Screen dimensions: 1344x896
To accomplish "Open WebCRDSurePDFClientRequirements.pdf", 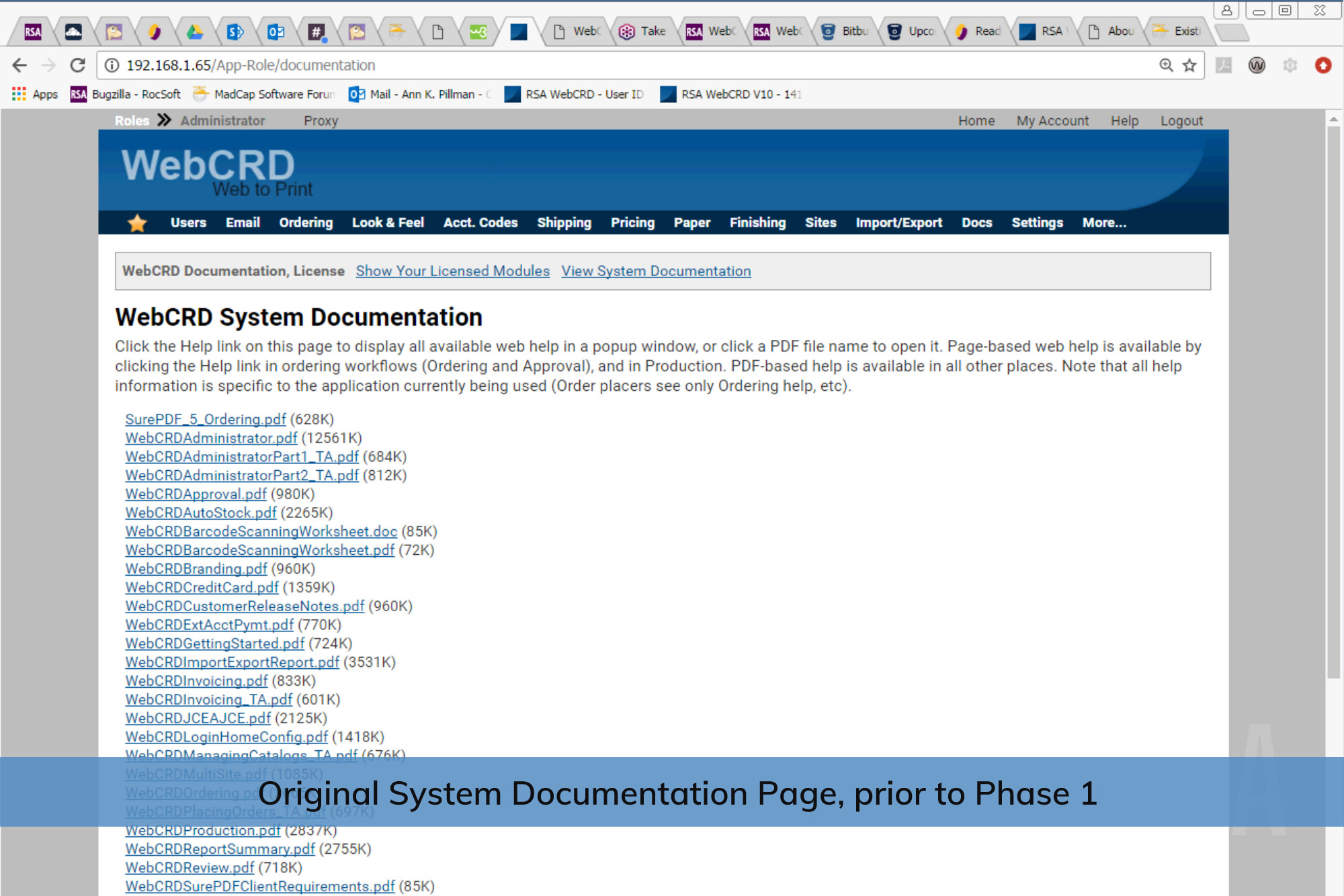I will coord(260,887).
